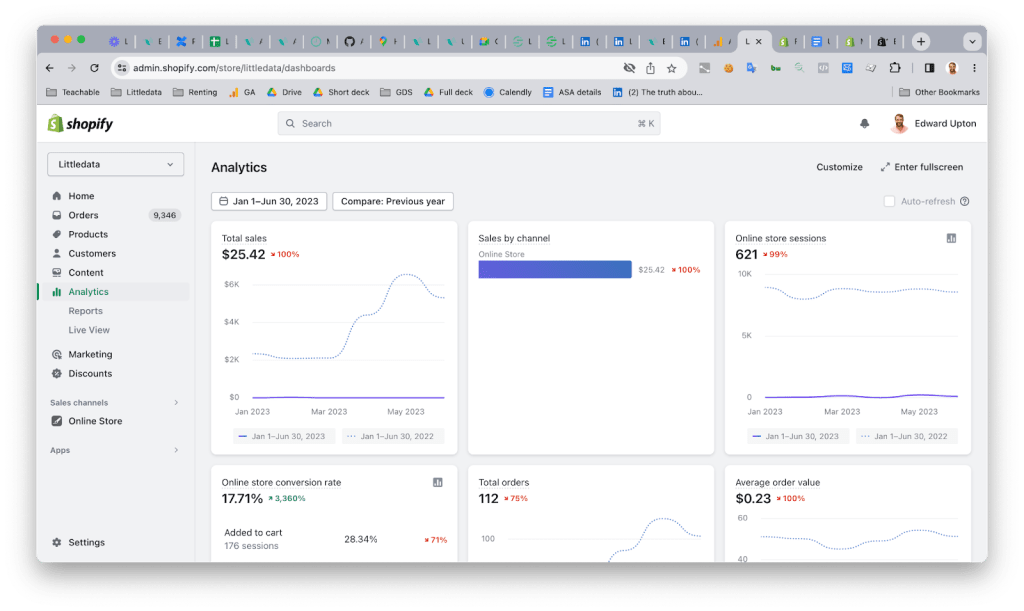1024x611 pixels.
Task: Click the Orders inbox icon
Action: pyautogui.click(x=57, y=215)
